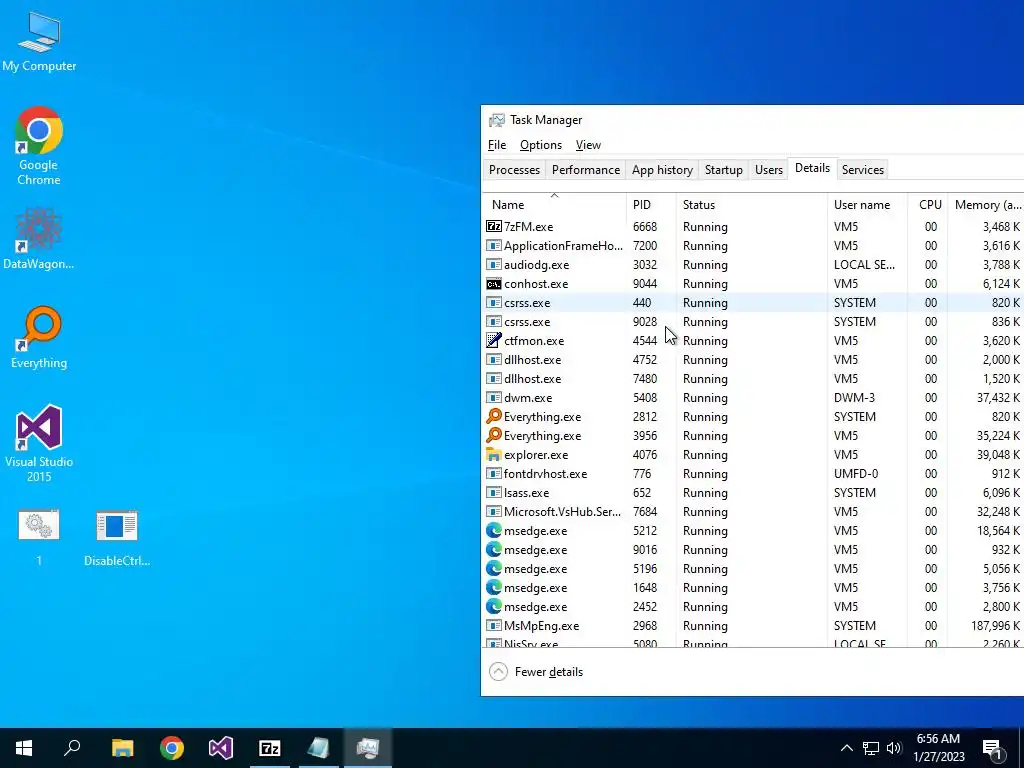Switch to Task Manager taskbar button
The height and width of the screenshot is (768, 1024).
368,748
